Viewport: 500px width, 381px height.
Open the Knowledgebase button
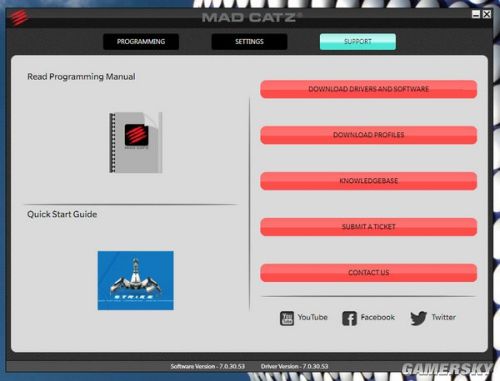coord(369,181)
